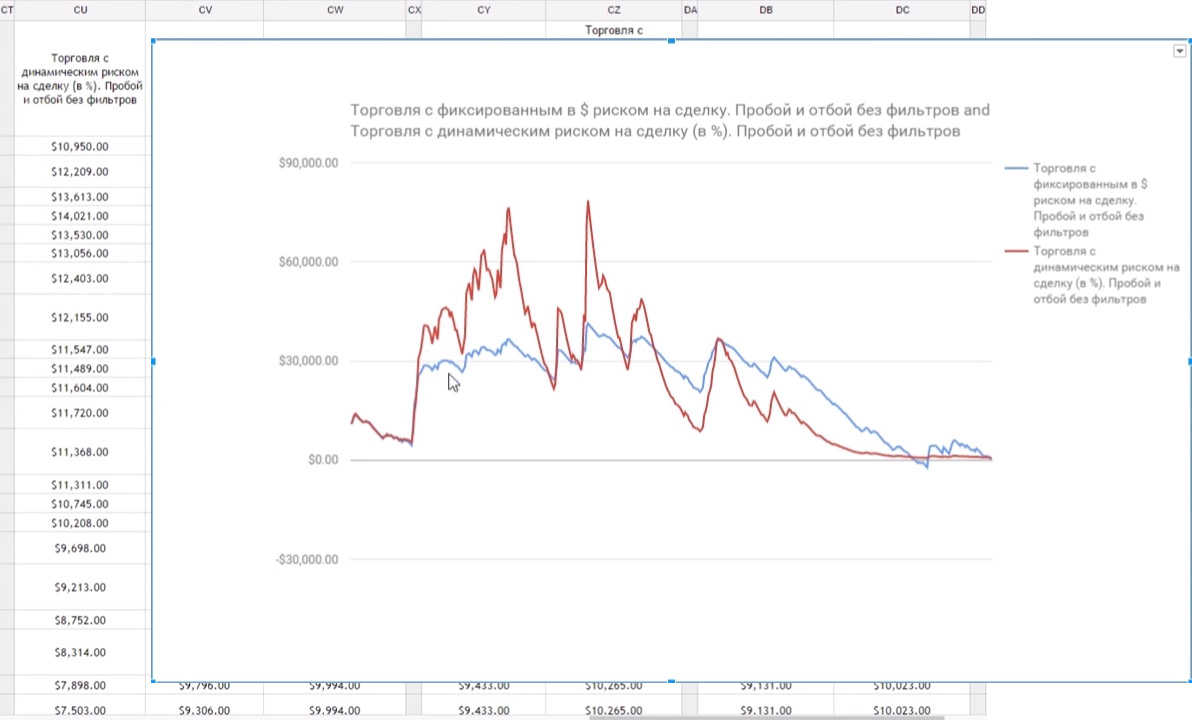This screenshot has height=720, width=1192.
Task: Click the chart's bottom-center resize handle
Action: [x=671, y=681]
